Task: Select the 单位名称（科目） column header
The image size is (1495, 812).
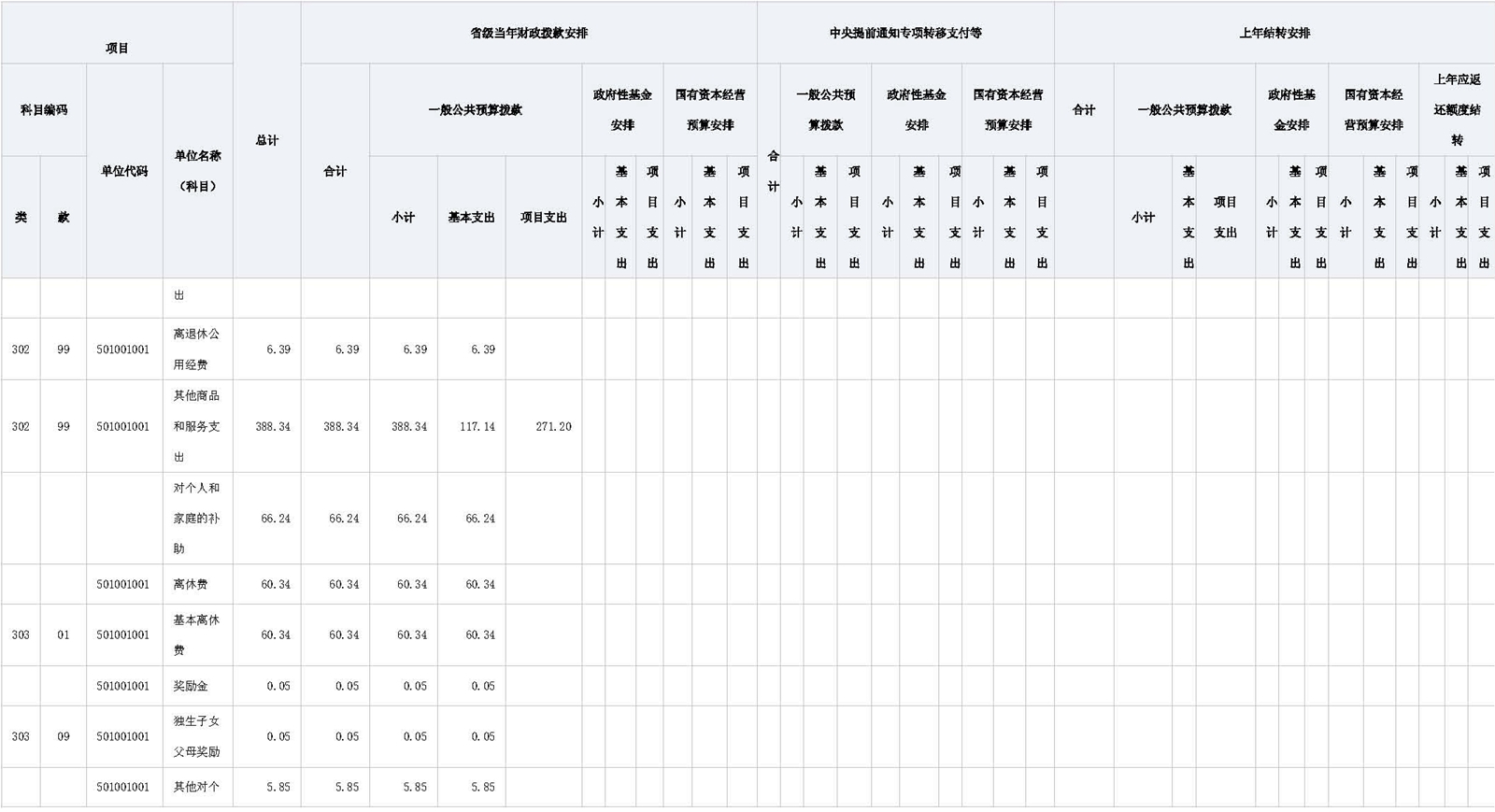Action: 198,171
